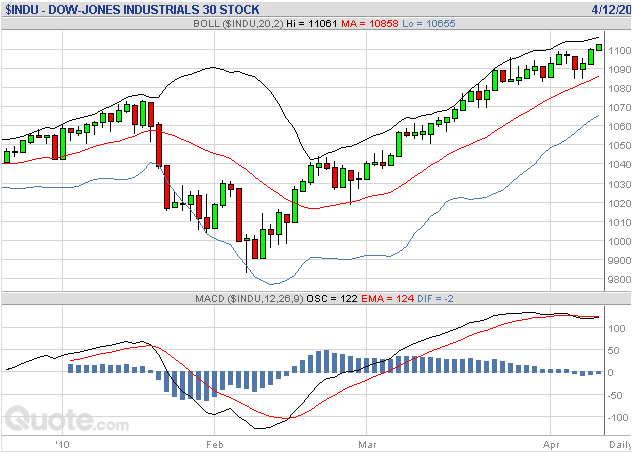Click the Daily interval label

[620, 445]
